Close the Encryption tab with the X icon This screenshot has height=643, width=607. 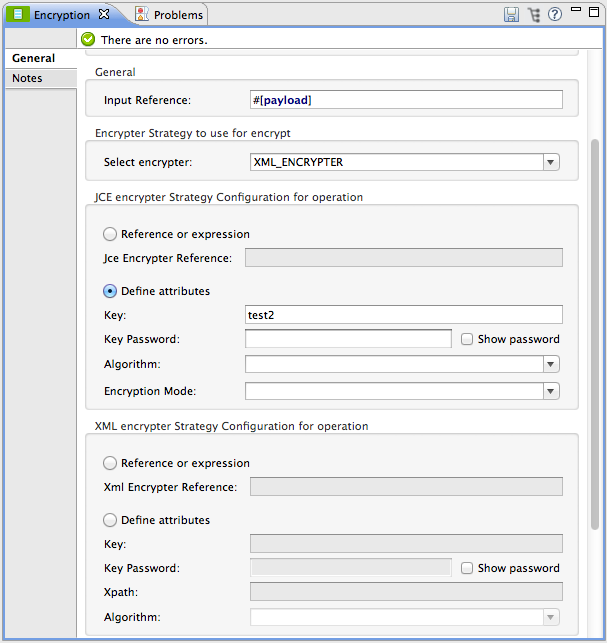[x=104, y=14]
